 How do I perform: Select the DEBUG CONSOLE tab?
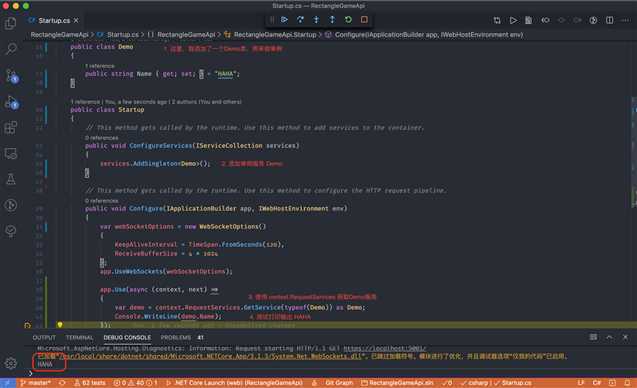point(127,338)
